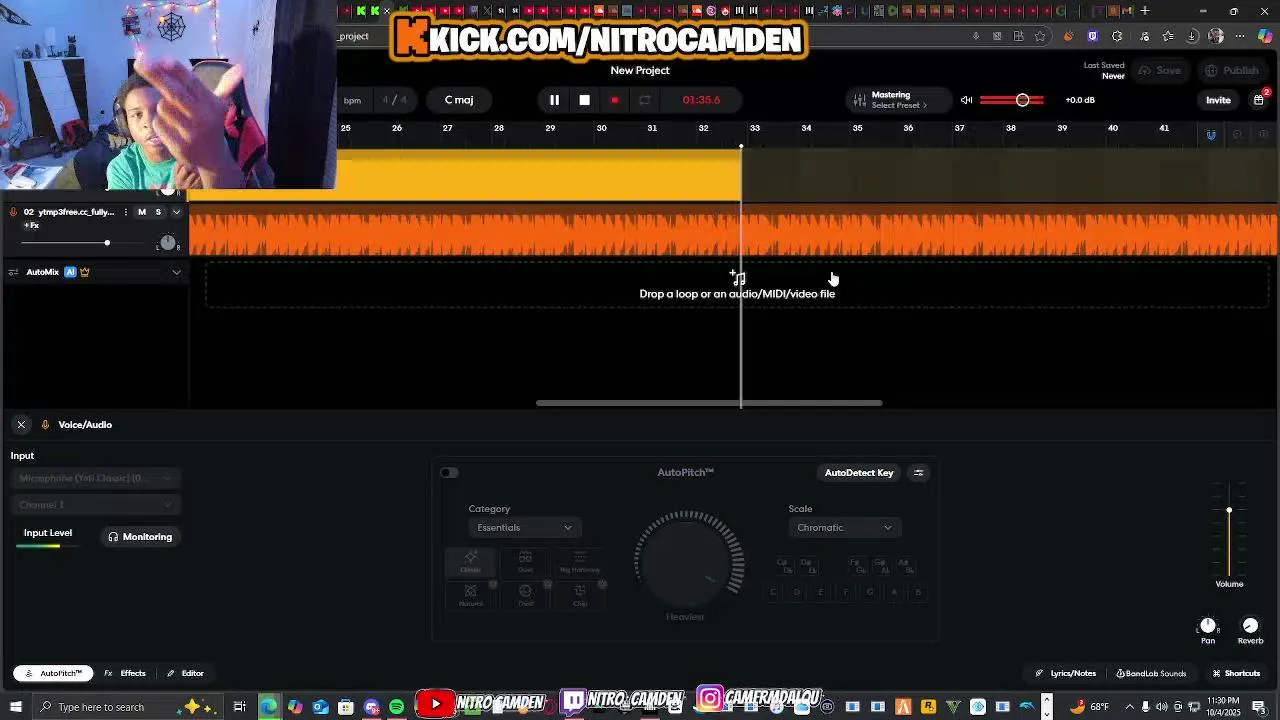Select the Duet AutoPitch preset

pyautogui.click(x=525, y=562)
